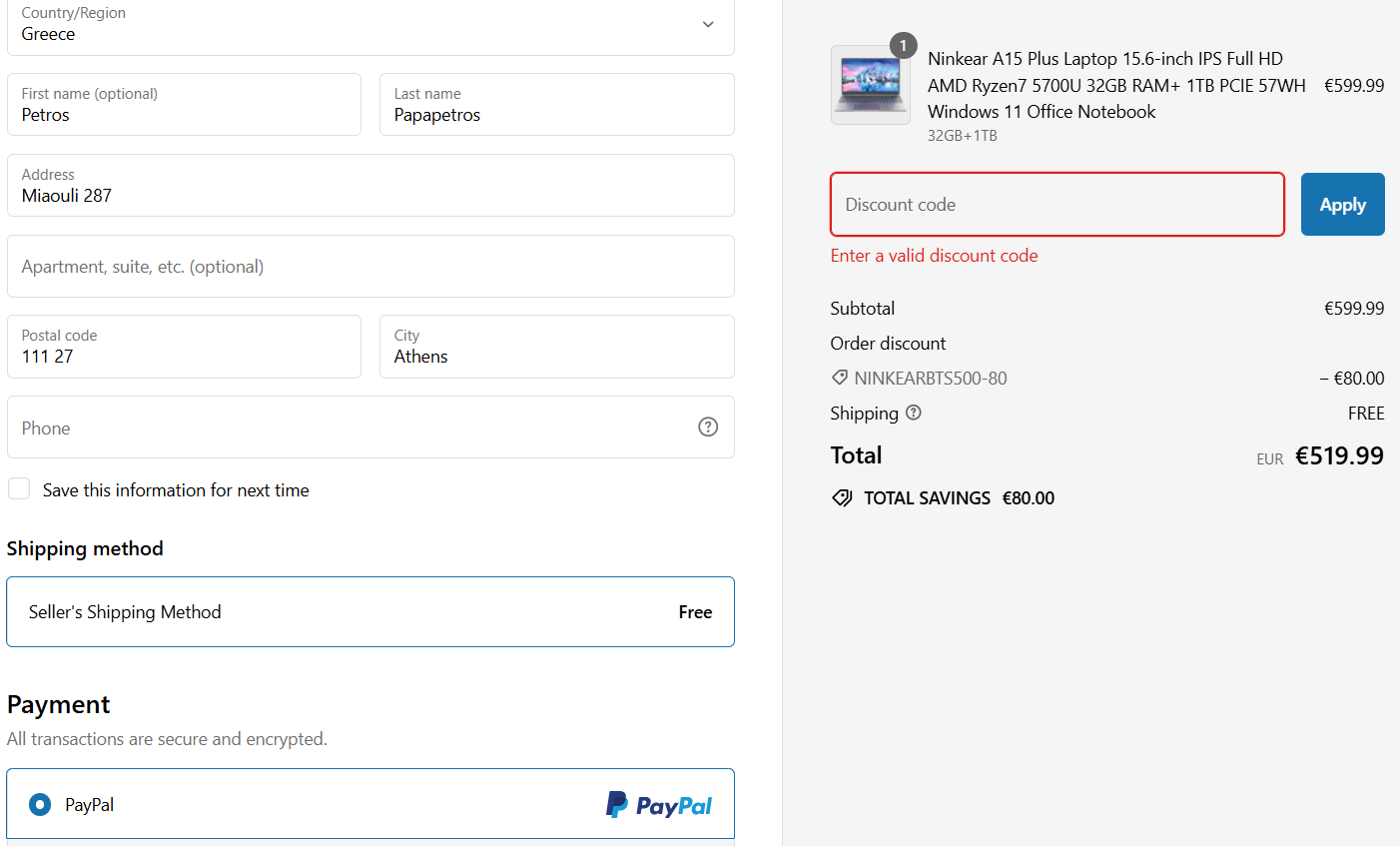The height and width of the screenshot is (846, 1400).
Task: Click the total savings tag icon
Action: [x=842, y=497]
